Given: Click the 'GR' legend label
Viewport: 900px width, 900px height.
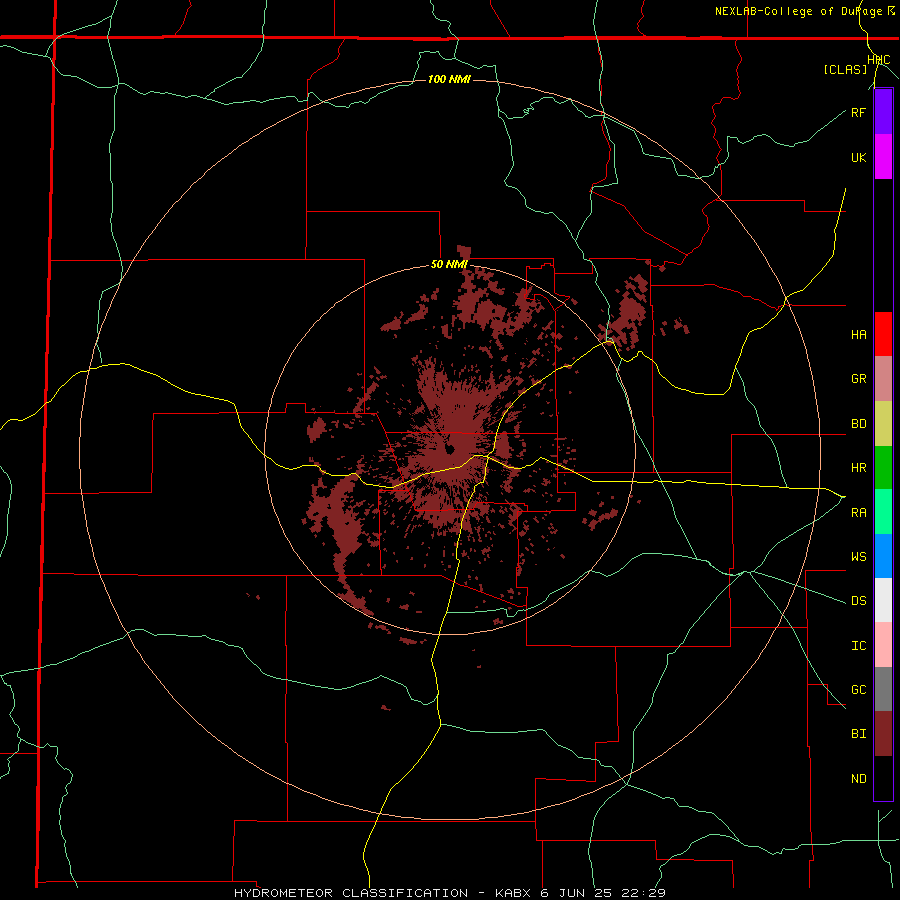Looking at the screenshot, I should tap(858, 379).
